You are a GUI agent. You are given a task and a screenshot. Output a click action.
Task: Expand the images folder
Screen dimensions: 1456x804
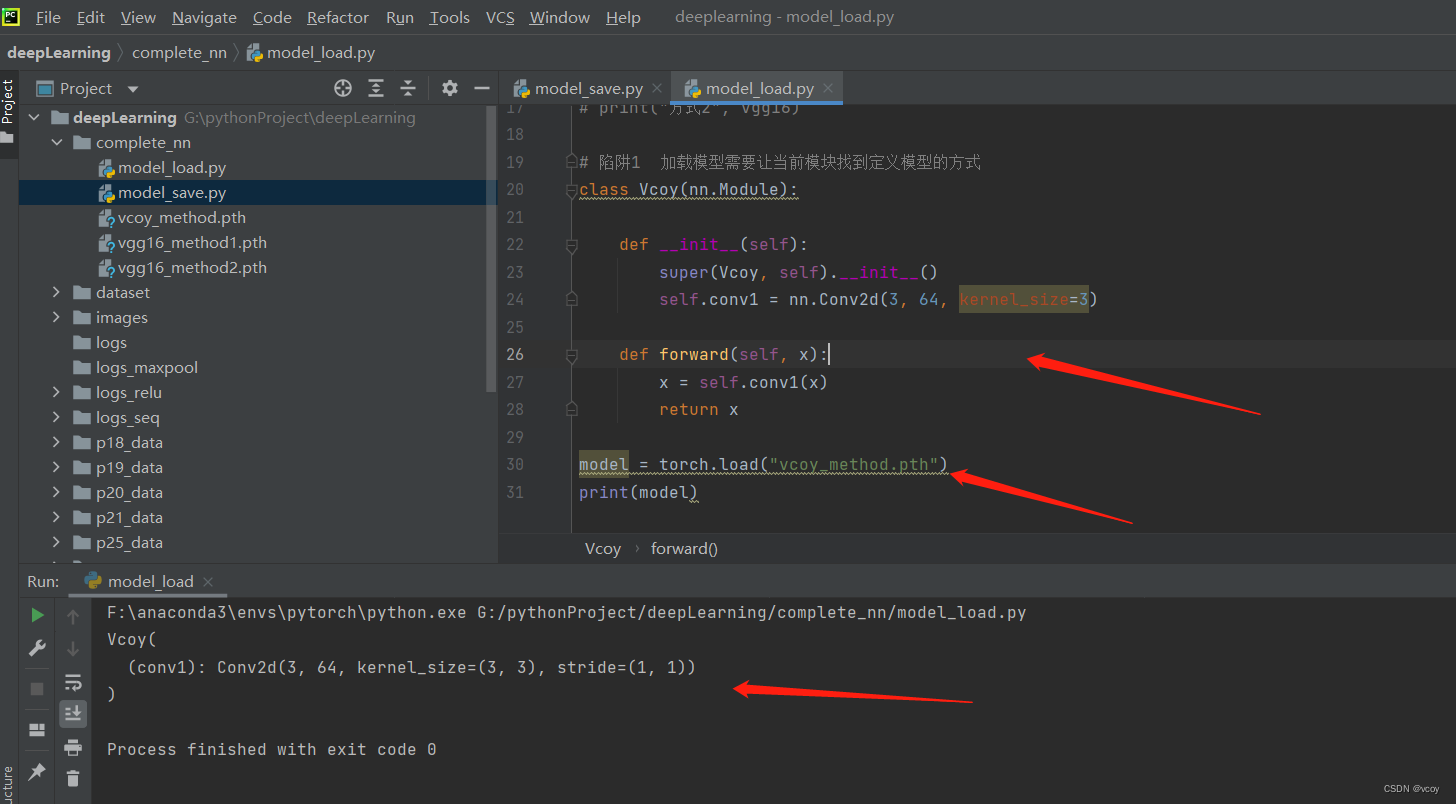pyautogui.click(x=57, y=318)
